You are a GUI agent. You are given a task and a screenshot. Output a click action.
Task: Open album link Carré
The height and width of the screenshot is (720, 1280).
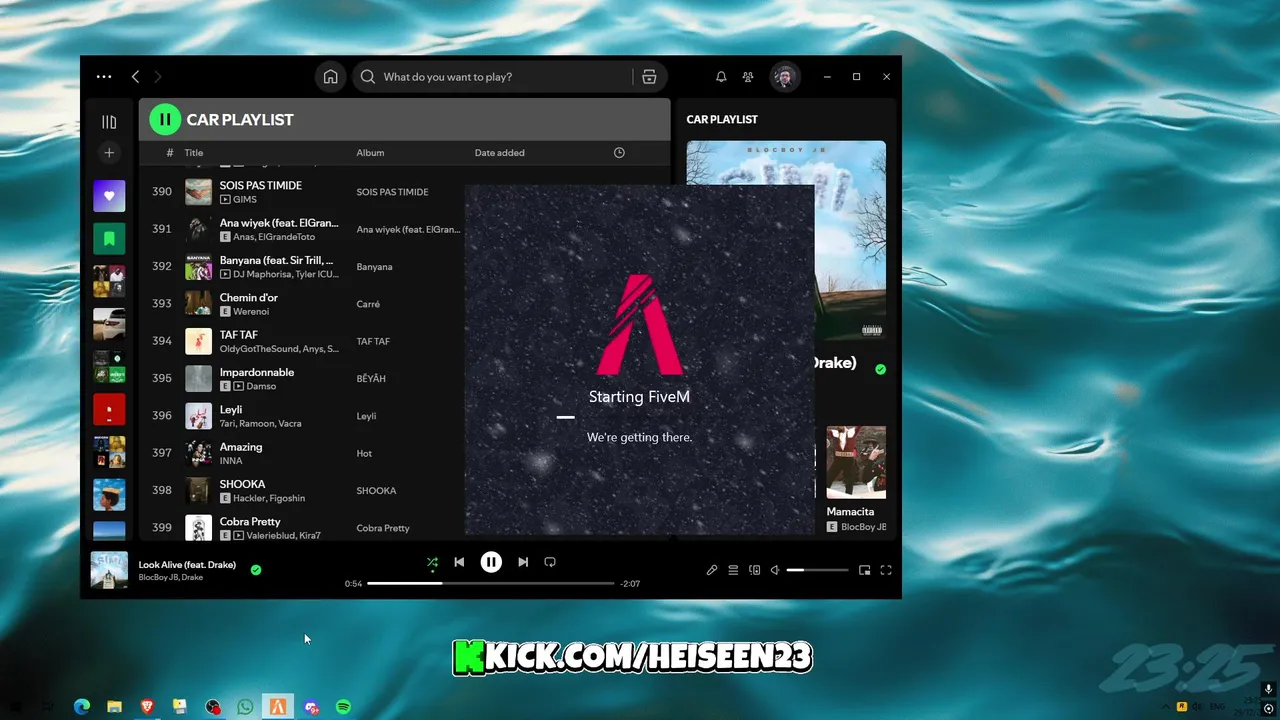coord(368,304)
